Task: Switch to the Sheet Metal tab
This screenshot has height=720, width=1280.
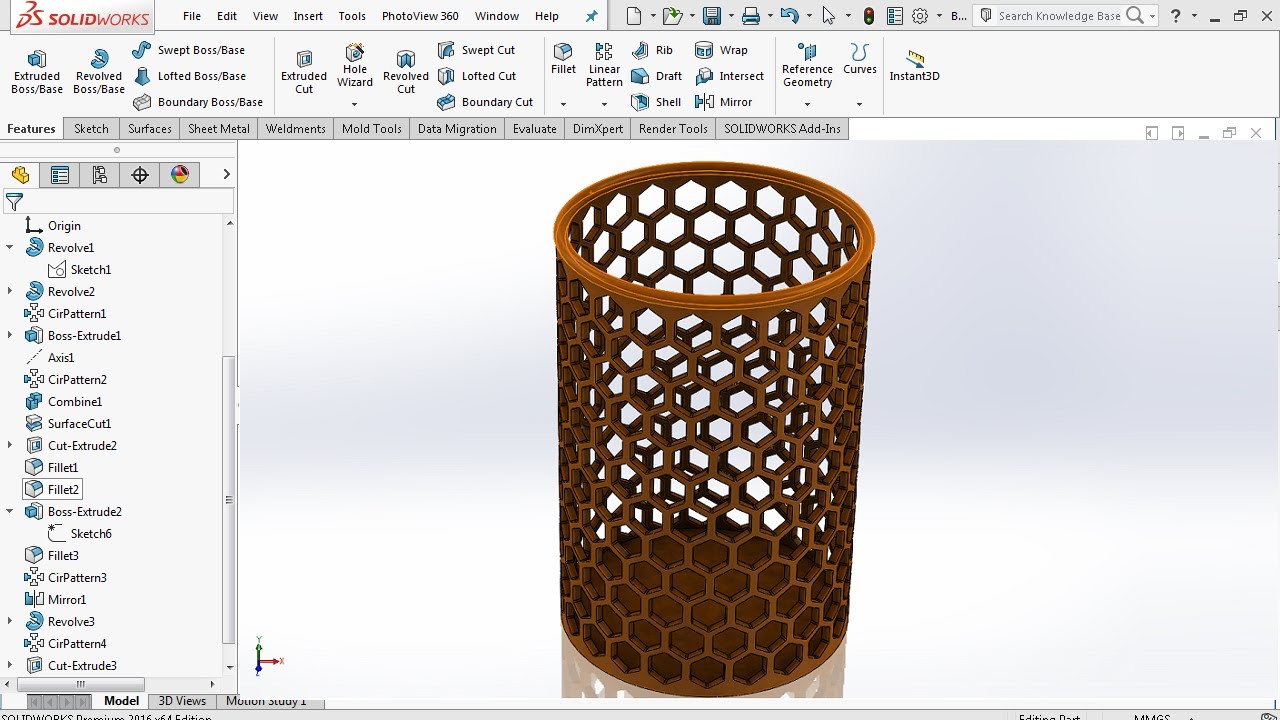Action: click(x=219, y=129)
